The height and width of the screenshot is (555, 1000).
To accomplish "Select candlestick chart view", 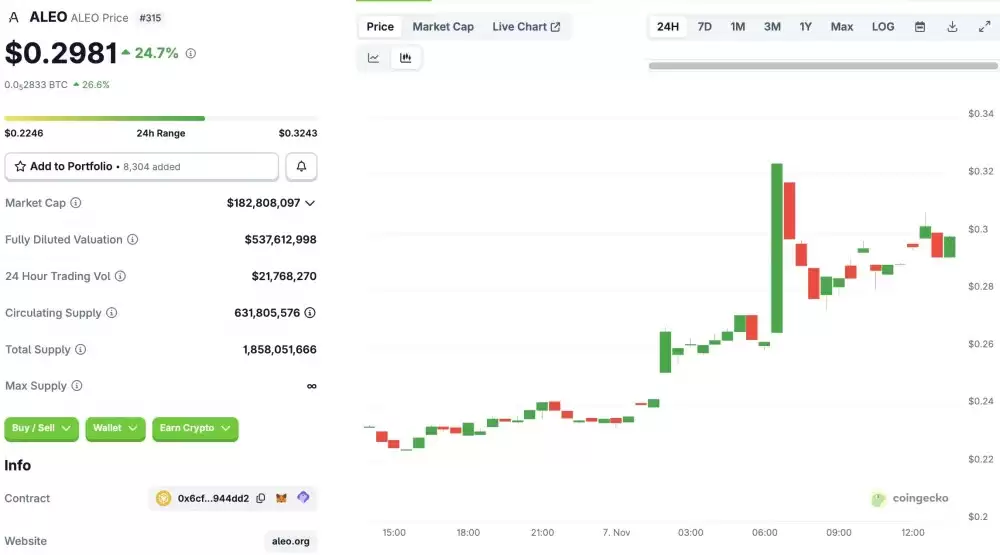I will [405, 58].
